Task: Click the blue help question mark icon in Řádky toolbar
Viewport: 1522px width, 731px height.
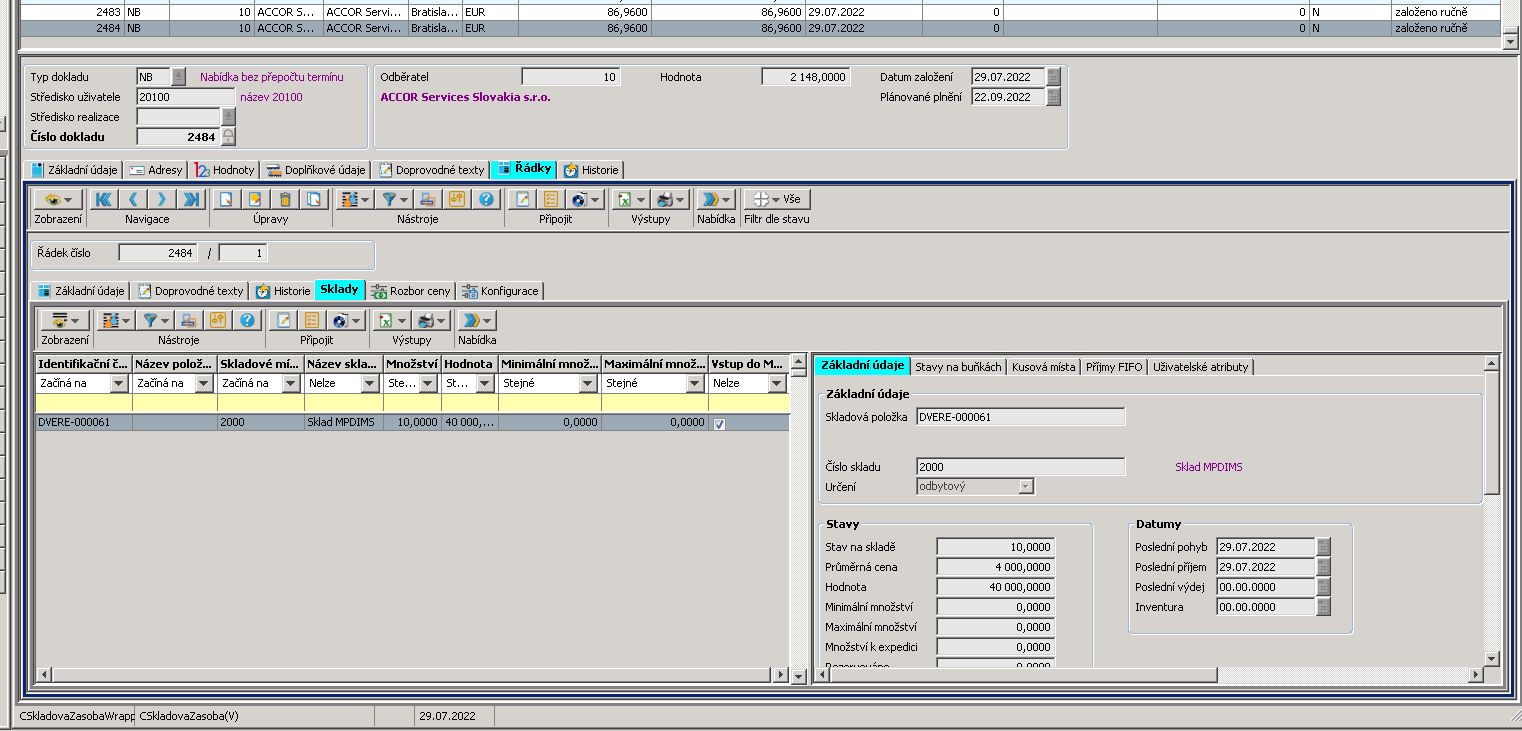Action: [486, 199]
